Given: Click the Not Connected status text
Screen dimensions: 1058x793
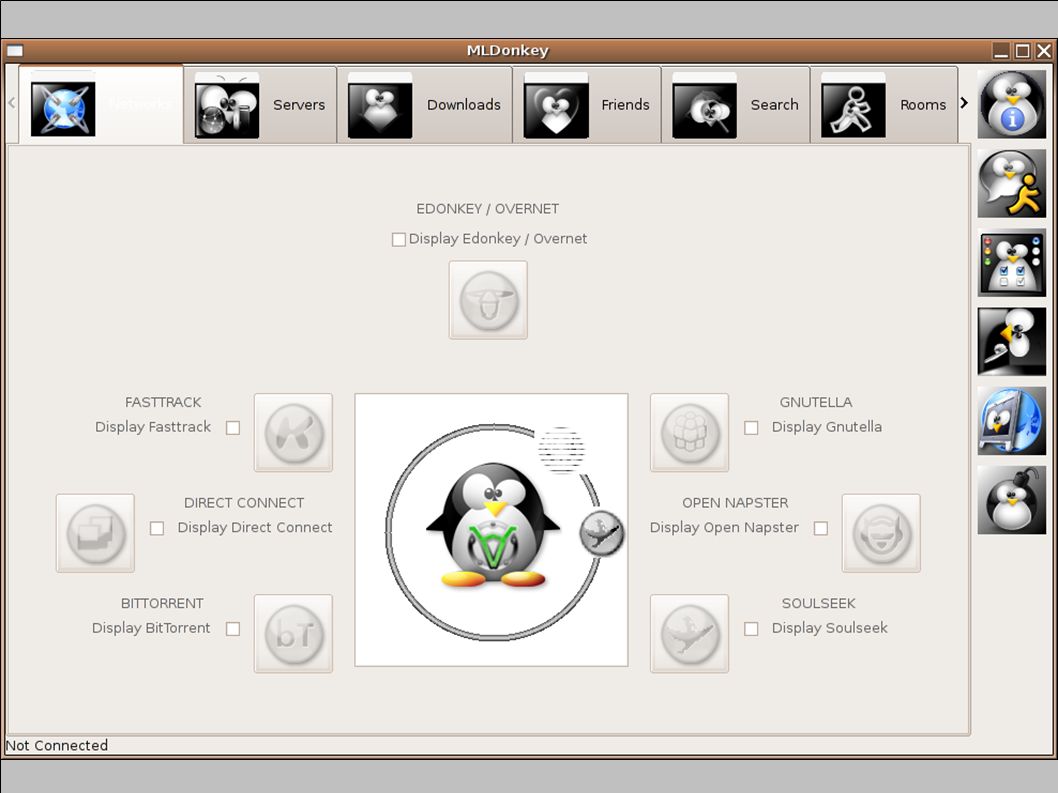Looking at the screenshot, I should tap(57, 745).
